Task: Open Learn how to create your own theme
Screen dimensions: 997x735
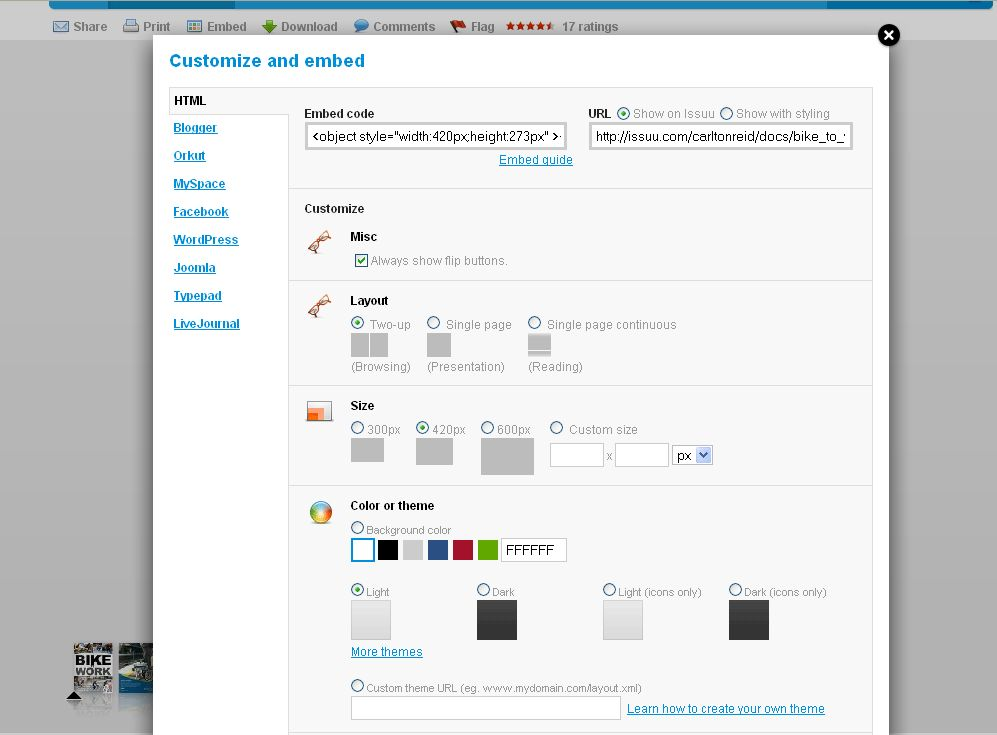Action: point(725,709)
